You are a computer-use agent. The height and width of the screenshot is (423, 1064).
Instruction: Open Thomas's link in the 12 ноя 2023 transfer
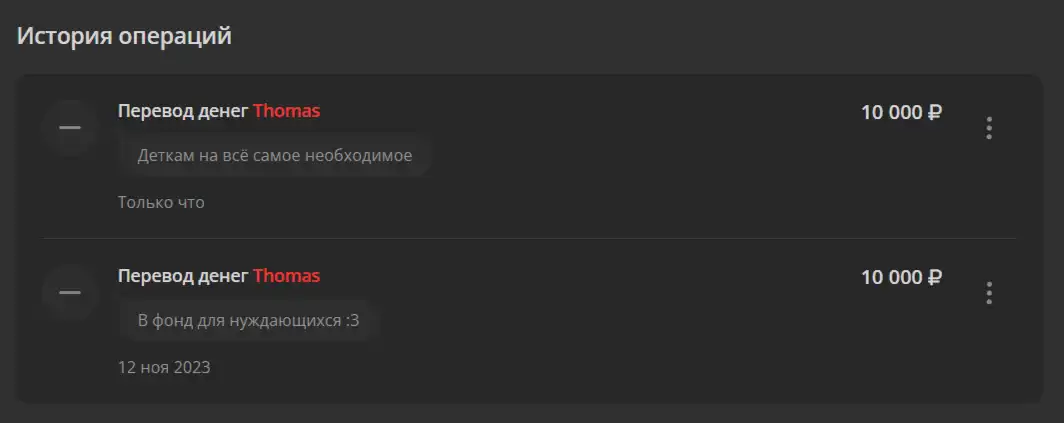286,276
